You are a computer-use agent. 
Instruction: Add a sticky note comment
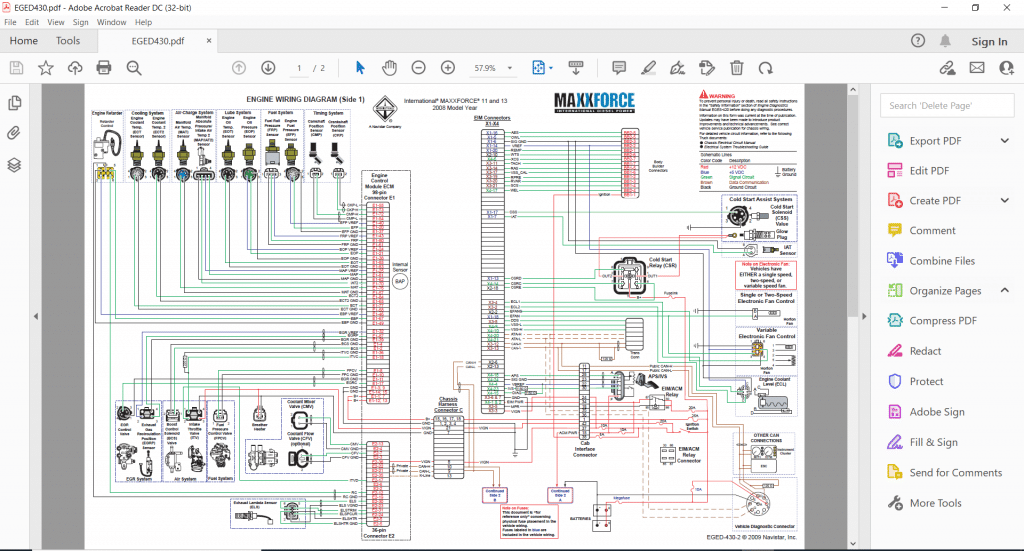point(619,68)
